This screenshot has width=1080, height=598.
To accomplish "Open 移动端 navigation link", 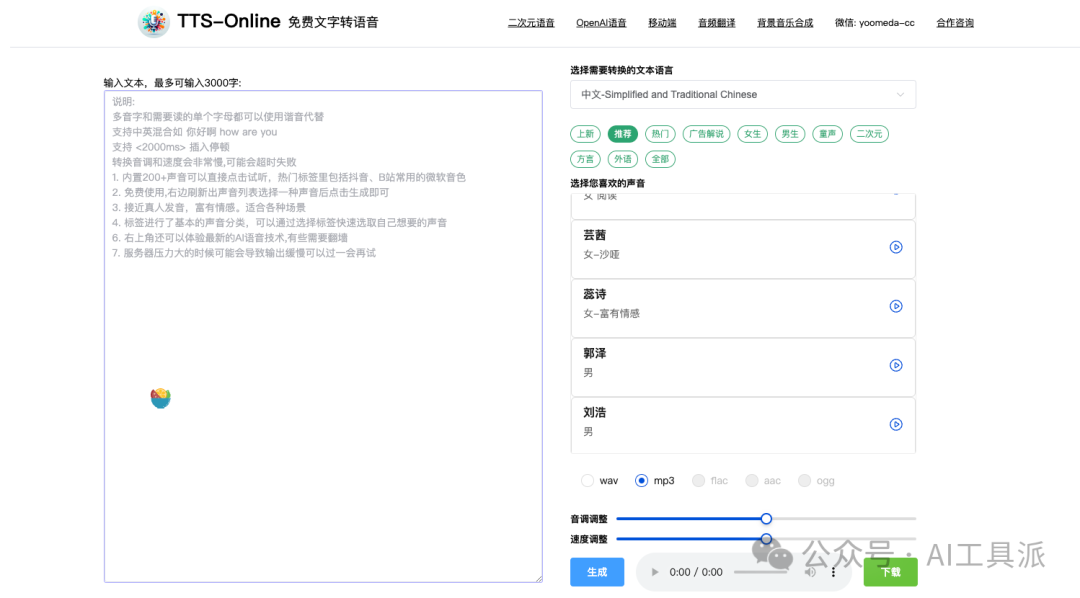I will tap(662, 23).
